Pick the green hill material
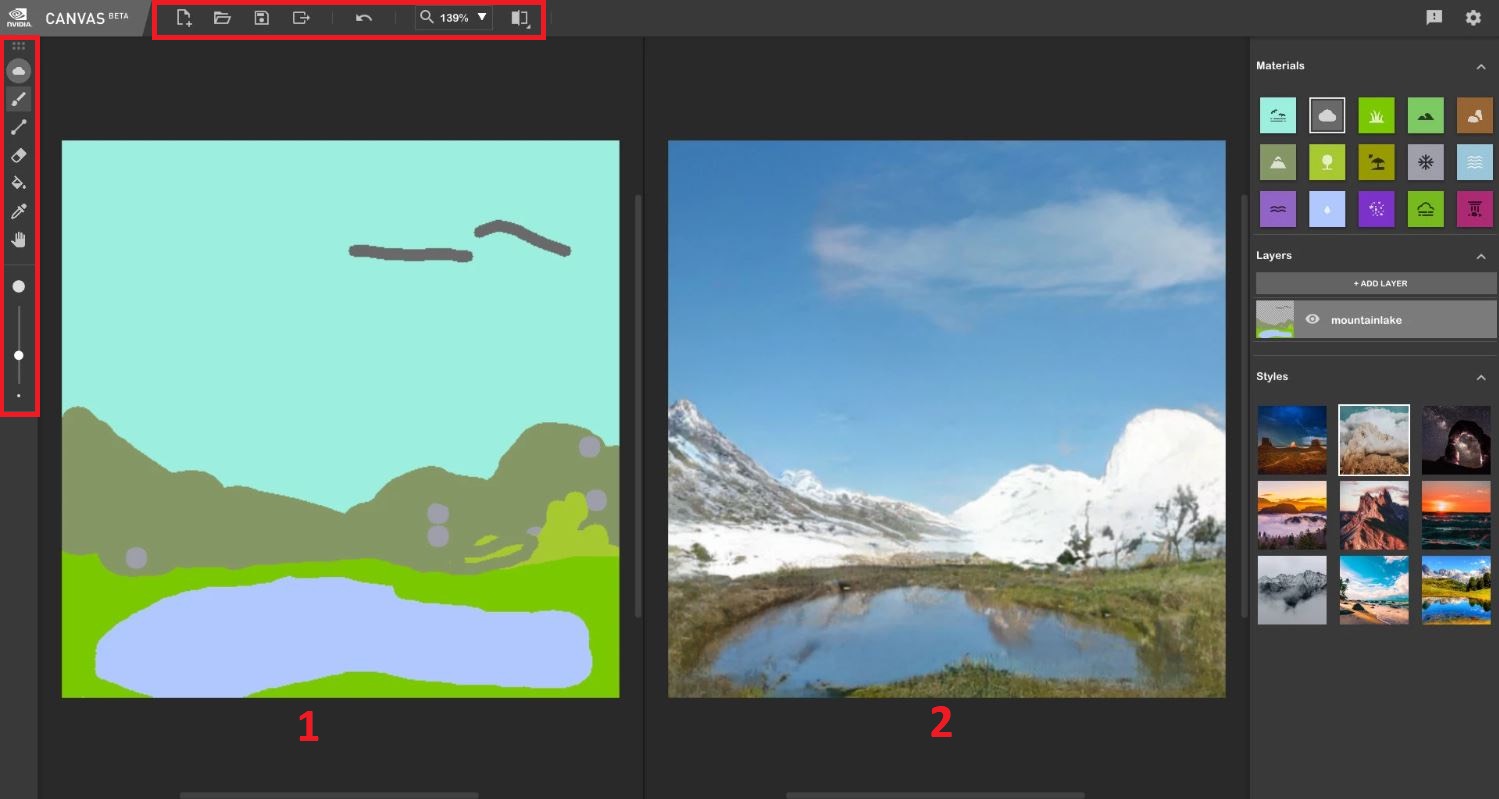 pos(1425,115)
